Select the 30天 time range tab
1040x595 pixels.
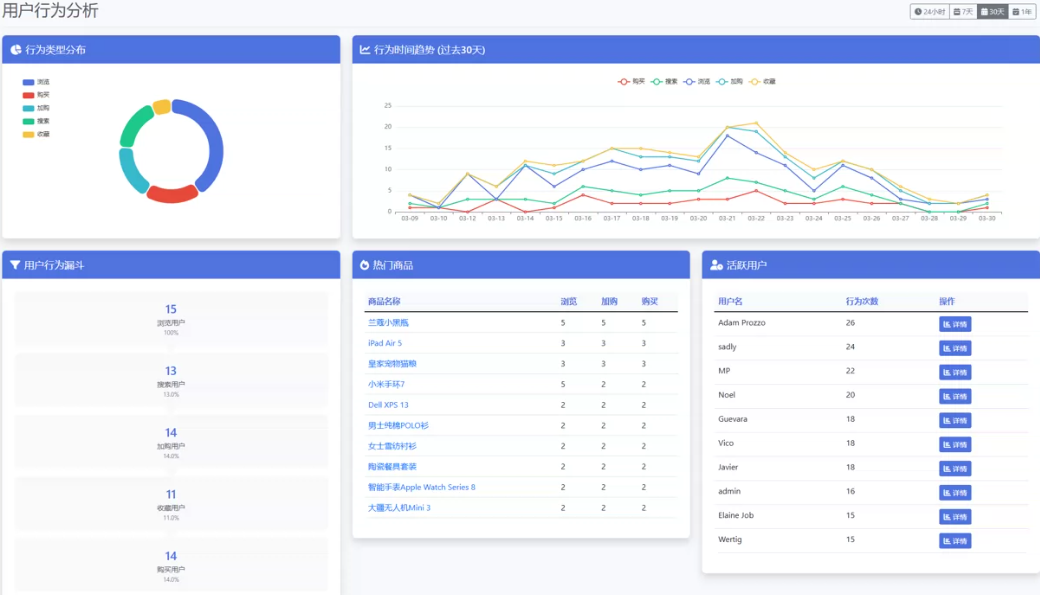pos(992,11)
